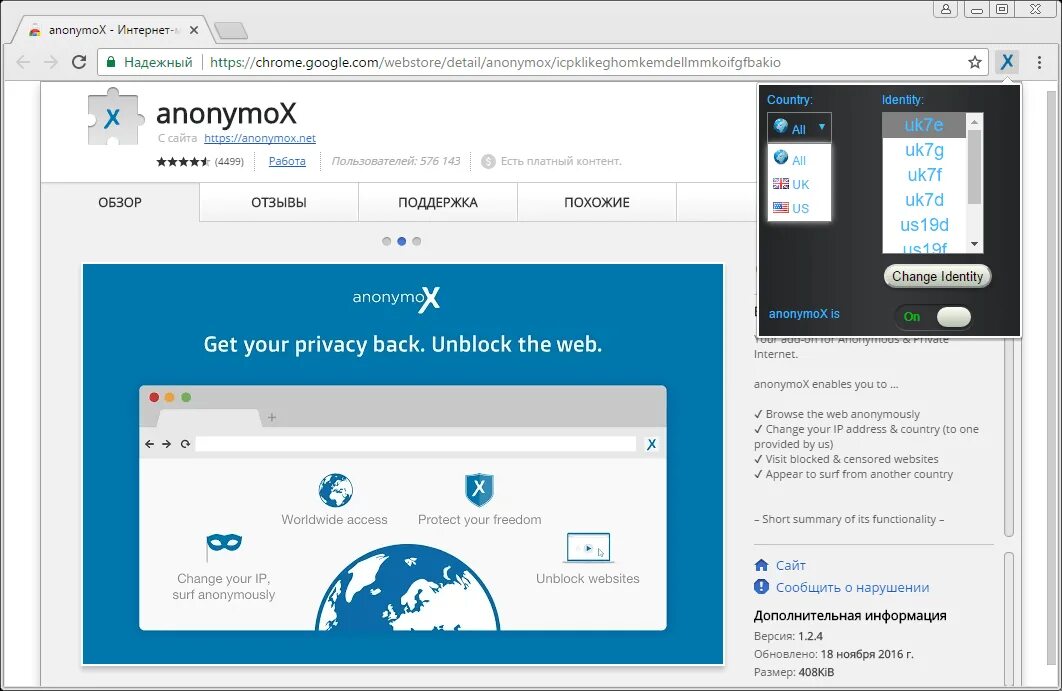1062x691 pixels.
Task: Click the address bar URL
Action: tap(495, 62)
